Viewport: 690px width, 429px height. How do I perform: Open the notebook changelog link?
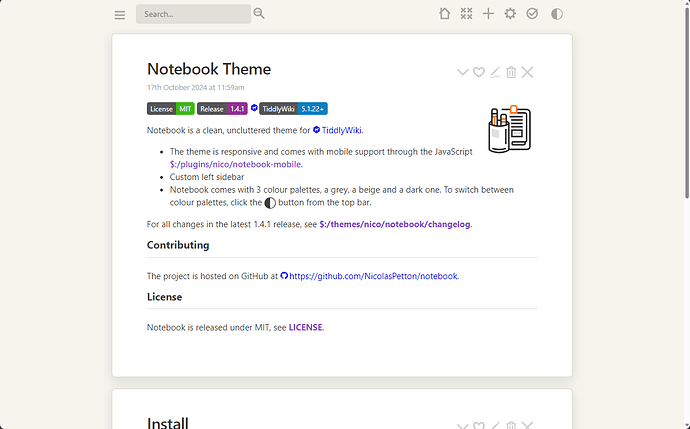click(x=395, y=224)
